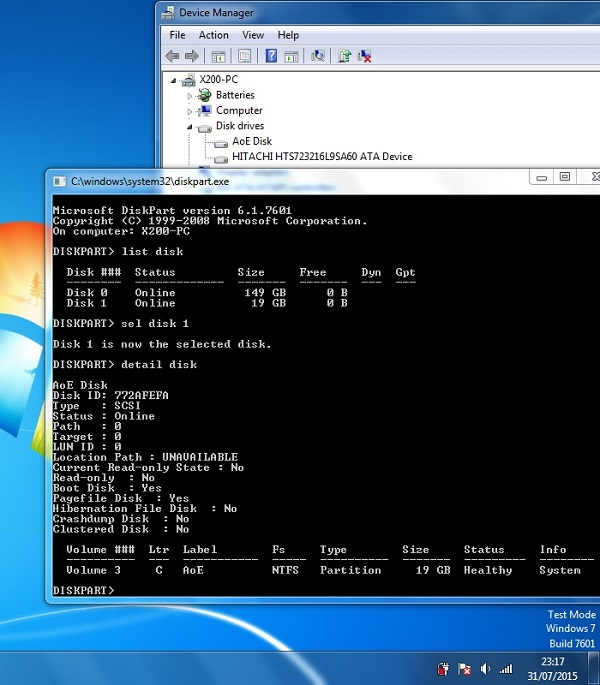Select HITACHI HTS723216L9SA60 ATA Device entry
This screenshot has width=600, height=685.
click(322, 156)
